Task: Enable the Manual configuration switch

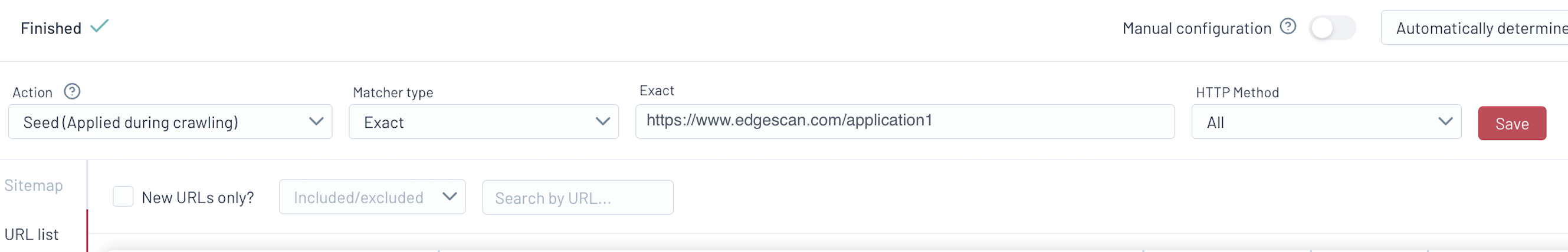Action: (x=1333, y=28)
